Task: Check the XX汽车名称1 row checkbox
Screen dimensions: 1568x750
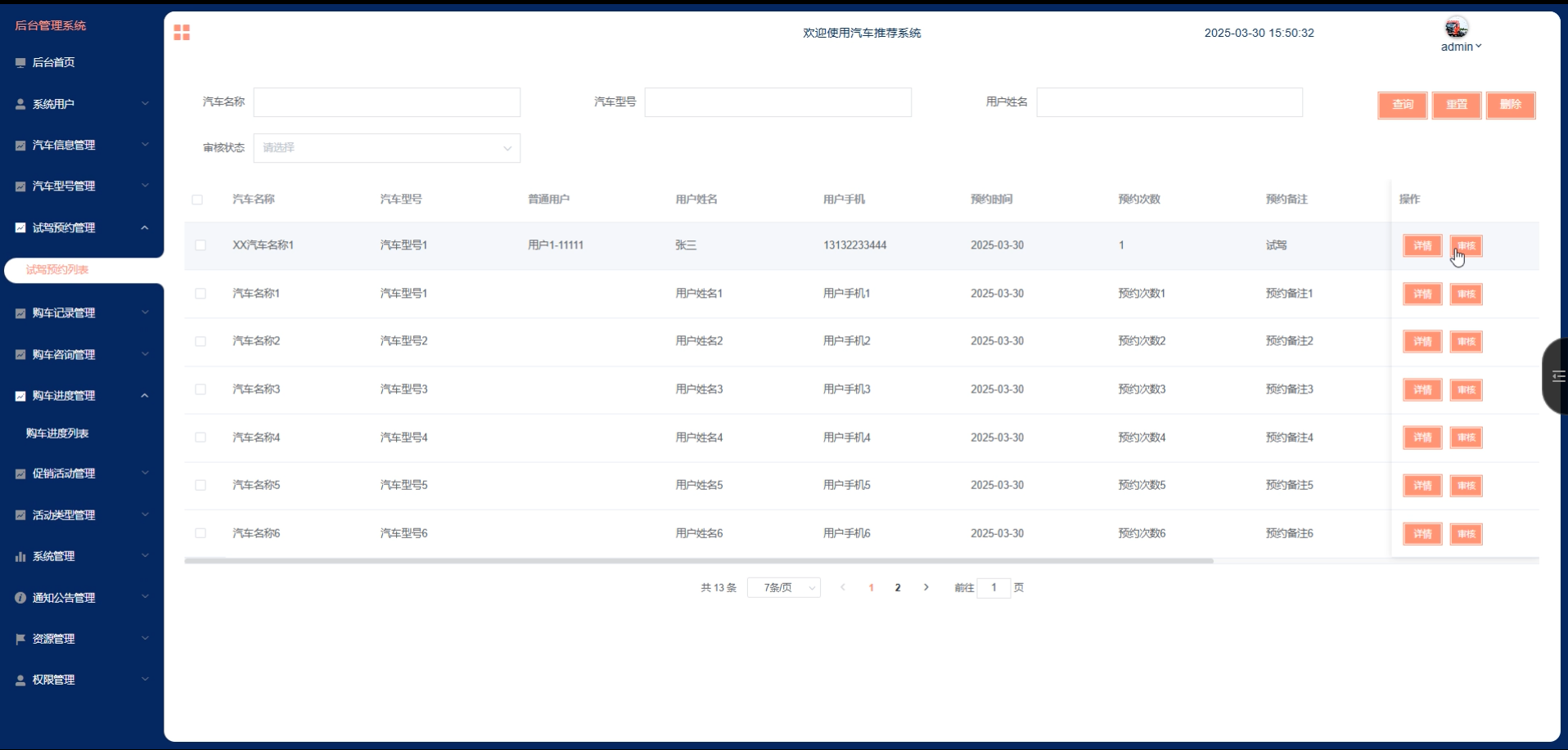Action: [x=201, y=245]
